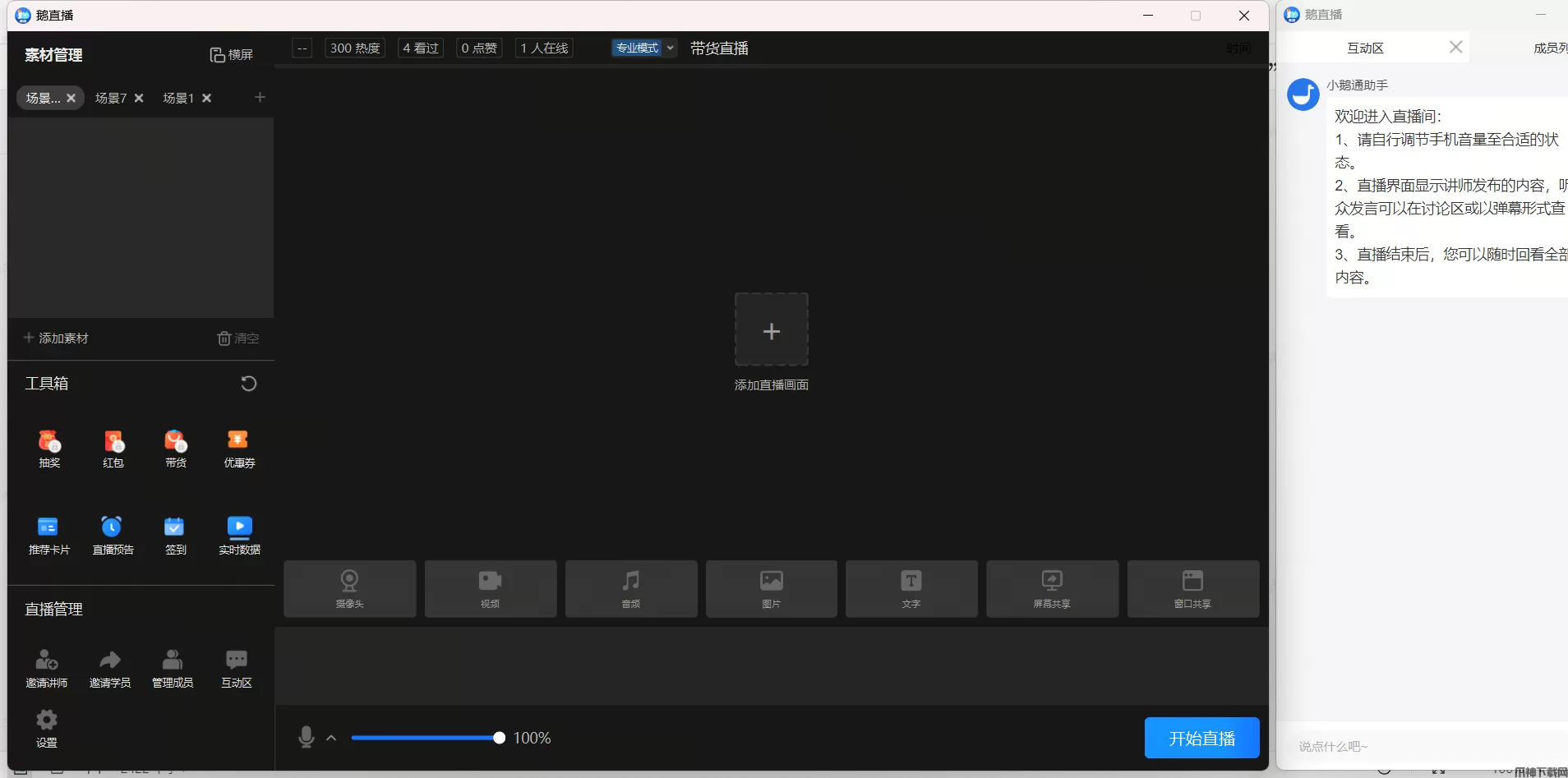Screen dimensions: 1568x778
Task: Open the 红包 red packet tool
Action: (x=113, y=449)
